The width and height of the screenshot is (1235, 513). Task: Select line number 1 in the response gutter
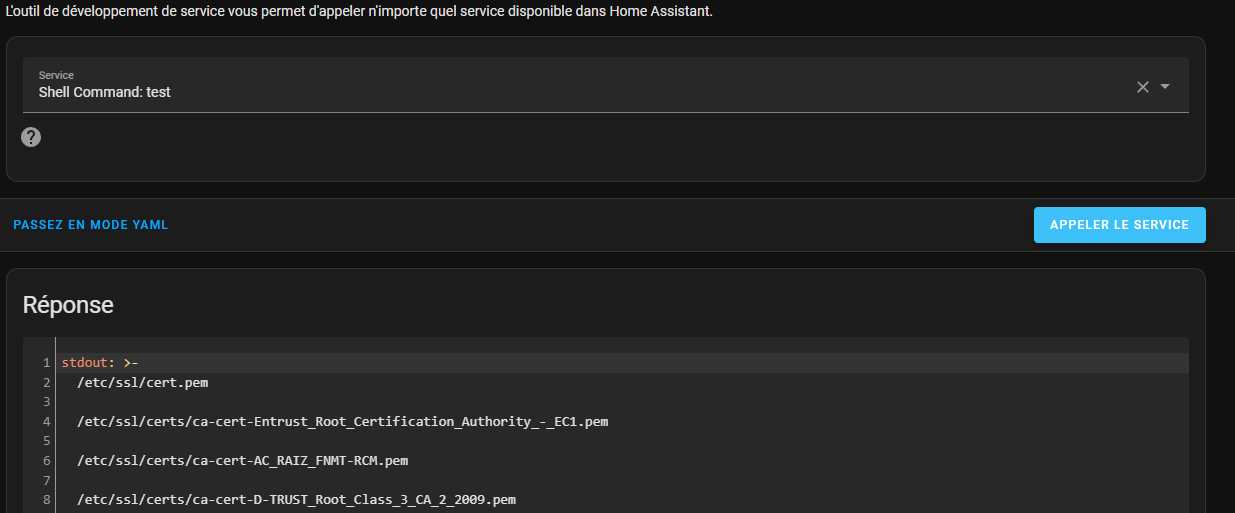[47, 362]
